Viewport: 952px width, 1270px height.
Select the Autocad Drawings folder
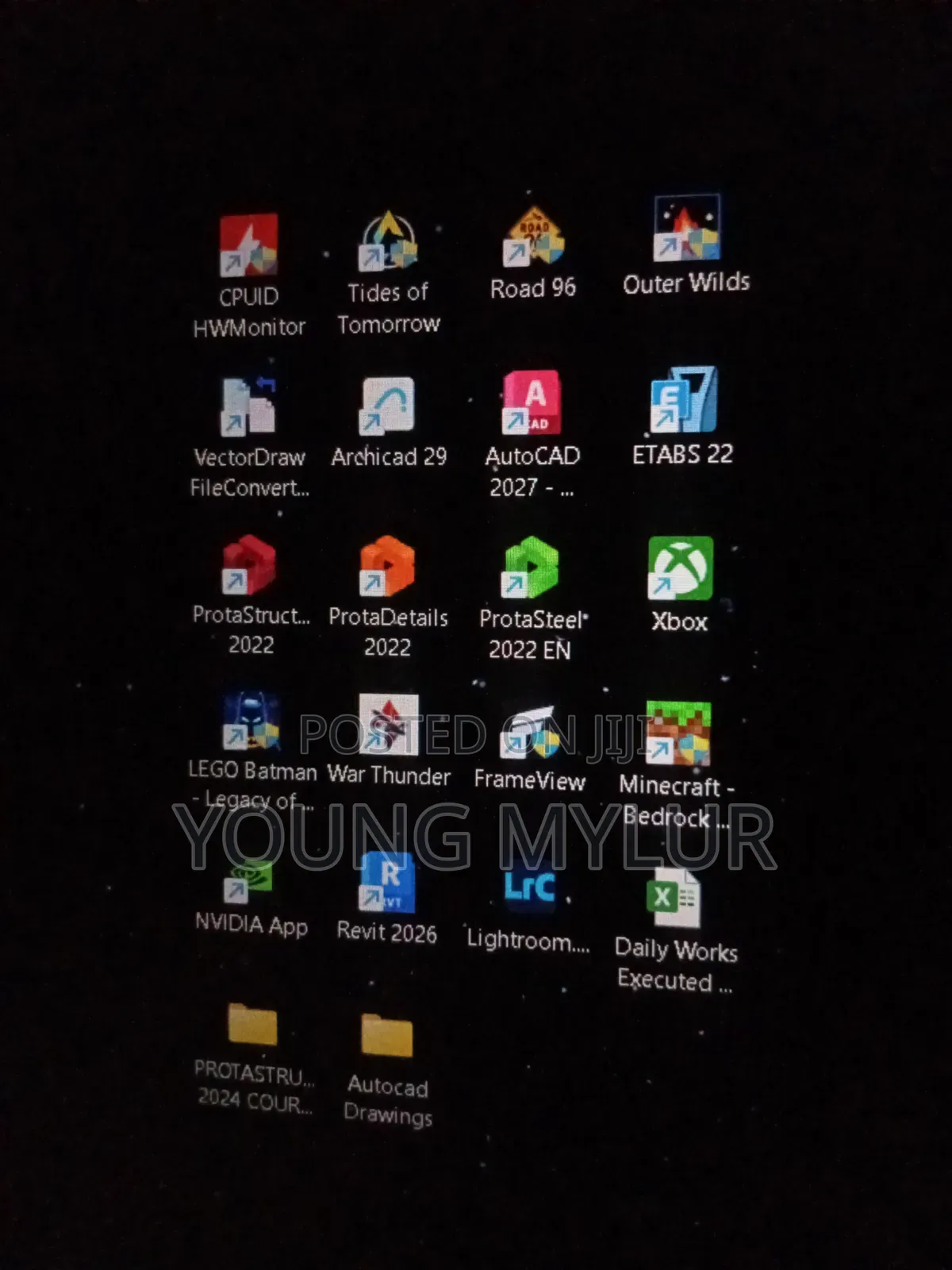[387, 1035]
